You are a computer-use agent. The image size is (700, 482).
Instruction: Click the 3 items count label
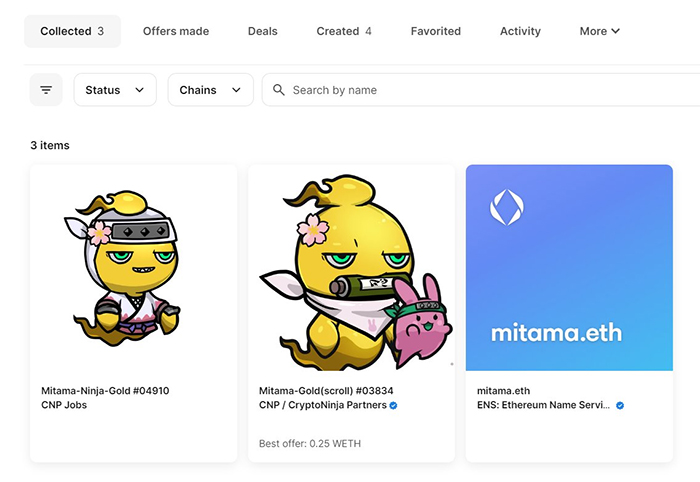(x=50, y=145)
